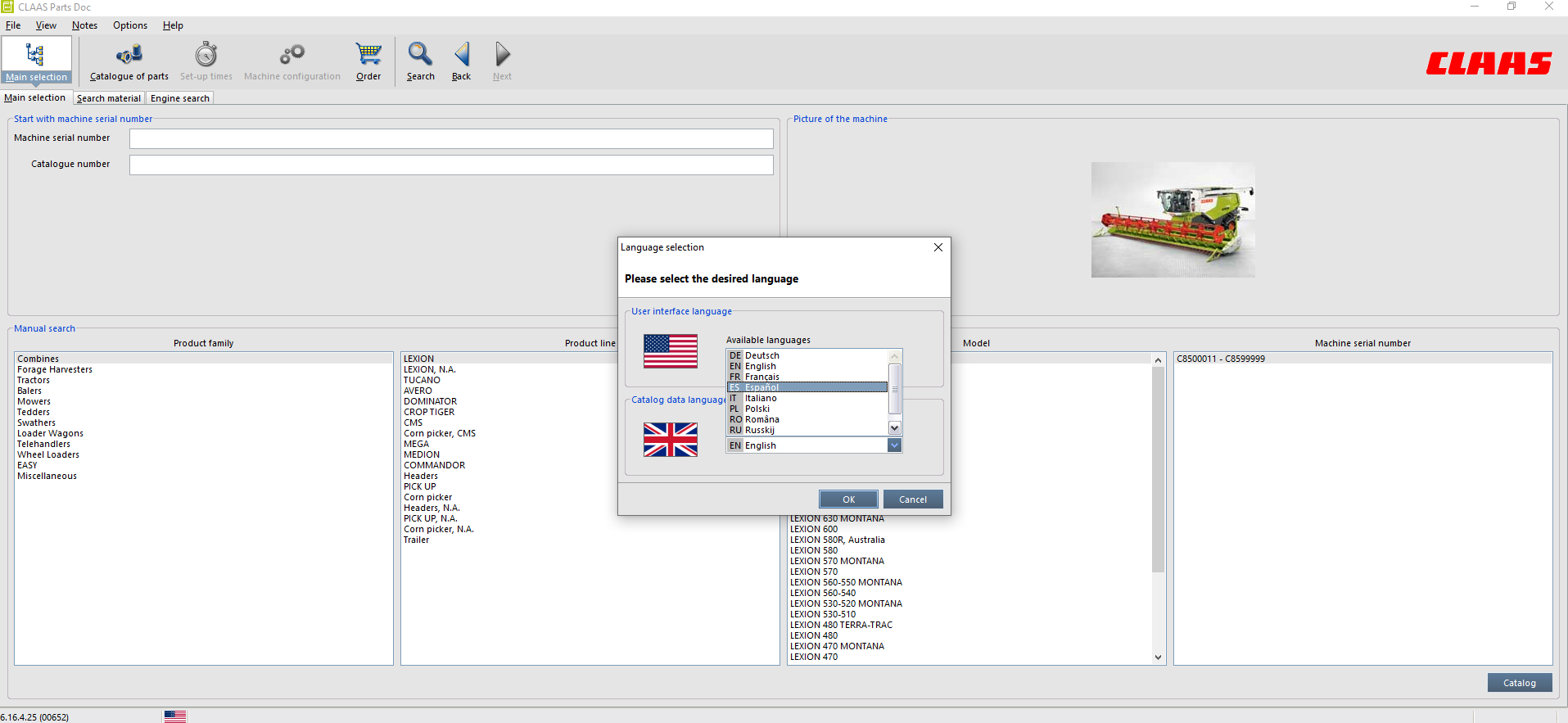The height and width of the screenshot is (723, 1568).
Task: Open Catalogue of parts toolbar icon
Action: [129, 61]
